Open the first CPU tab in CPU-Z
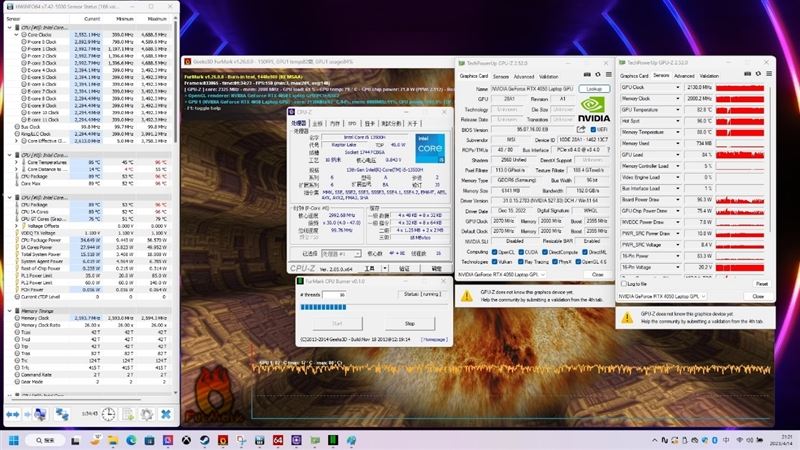The height and width of the screenshot is (450, 800). 299,123
